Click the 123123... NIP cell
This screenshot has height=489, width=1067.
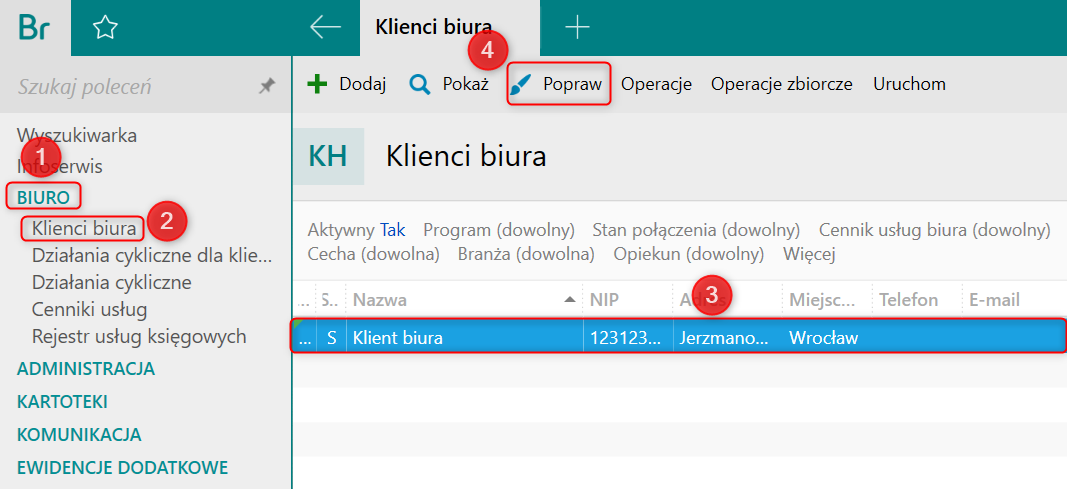(628, 337)
